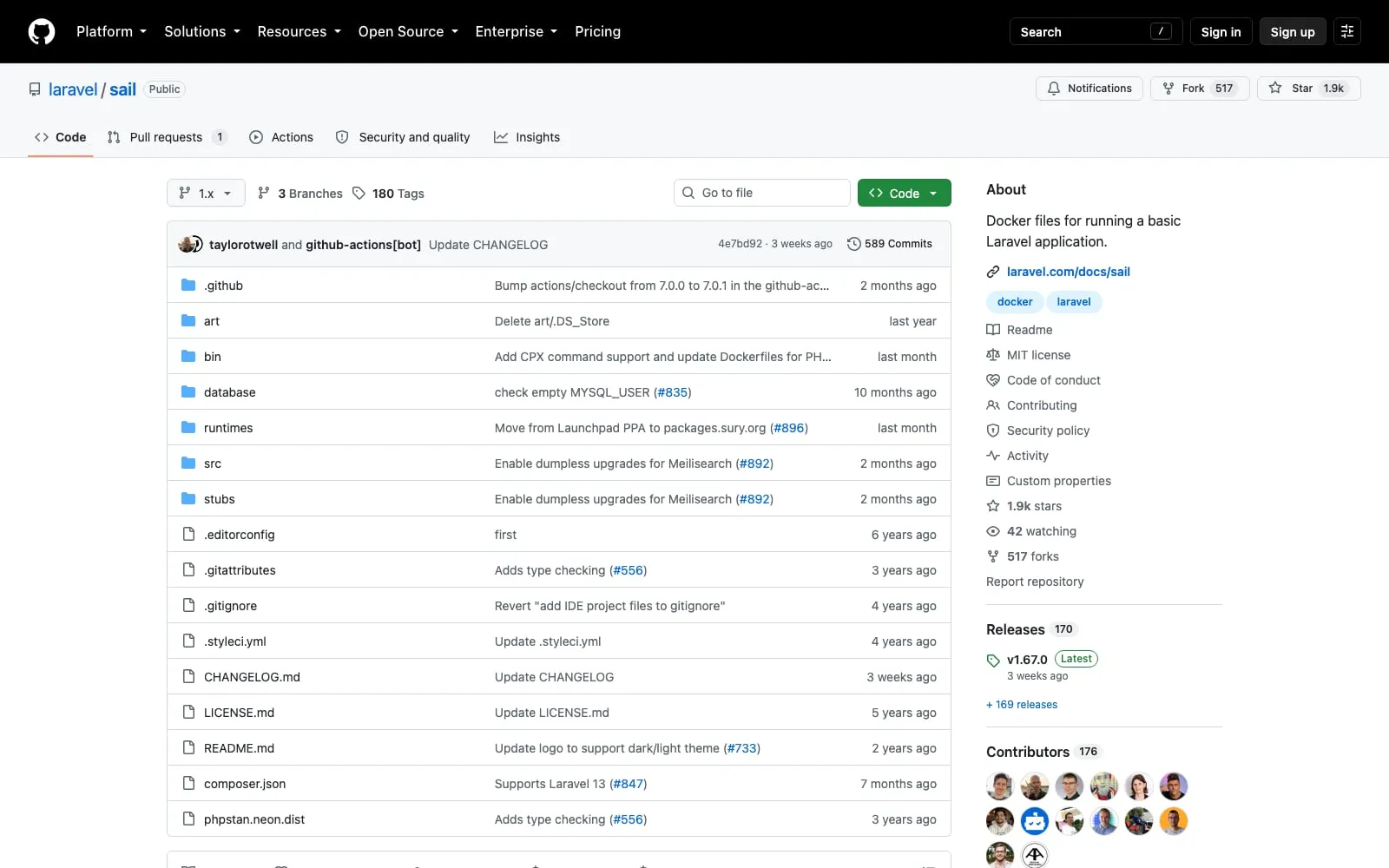Click the laravel topic tag
Viewport: 1389px width, 868px height.
tap(1074, 301)
